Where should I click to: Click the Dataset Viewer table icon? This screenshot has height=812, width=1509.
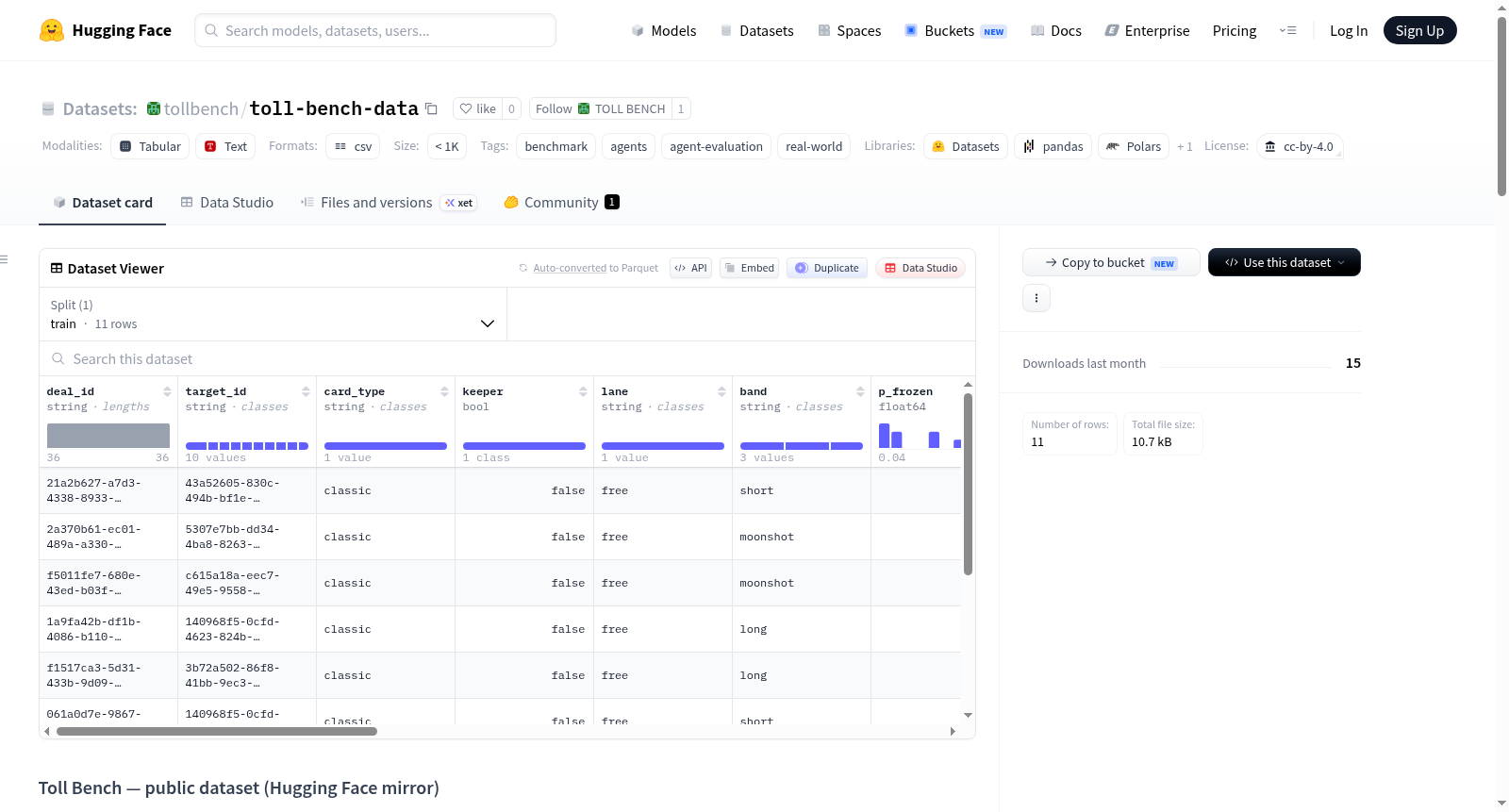click(57, 269)
